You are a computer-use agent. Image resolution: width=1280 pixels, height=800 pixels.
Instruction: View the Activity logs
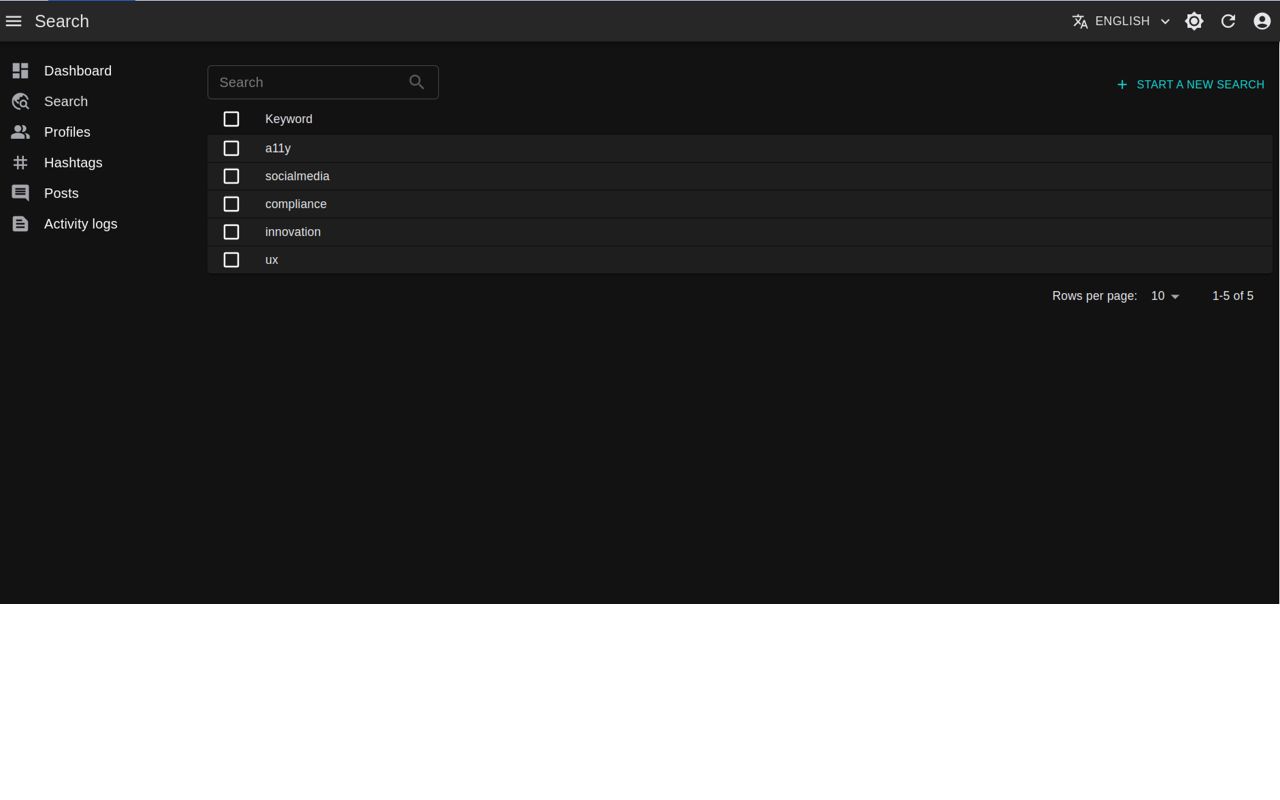click(80, 223)
